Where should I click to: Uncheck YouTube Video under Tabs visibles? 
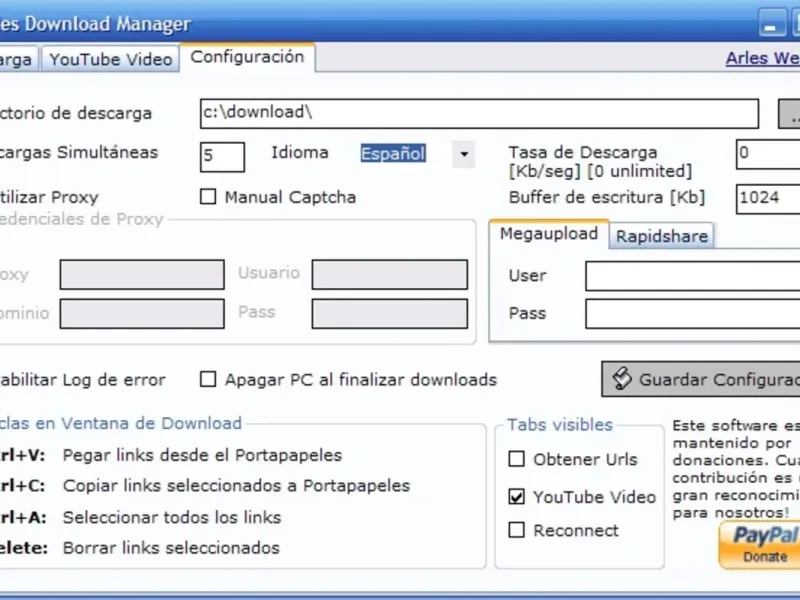coord(516,496)
